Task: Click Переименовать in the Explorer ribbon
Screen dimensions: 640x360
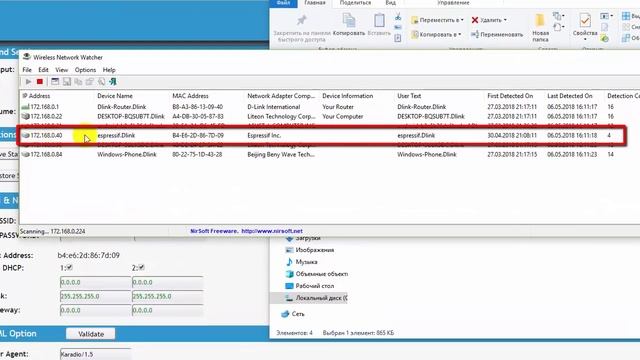Action: [497, 35]
